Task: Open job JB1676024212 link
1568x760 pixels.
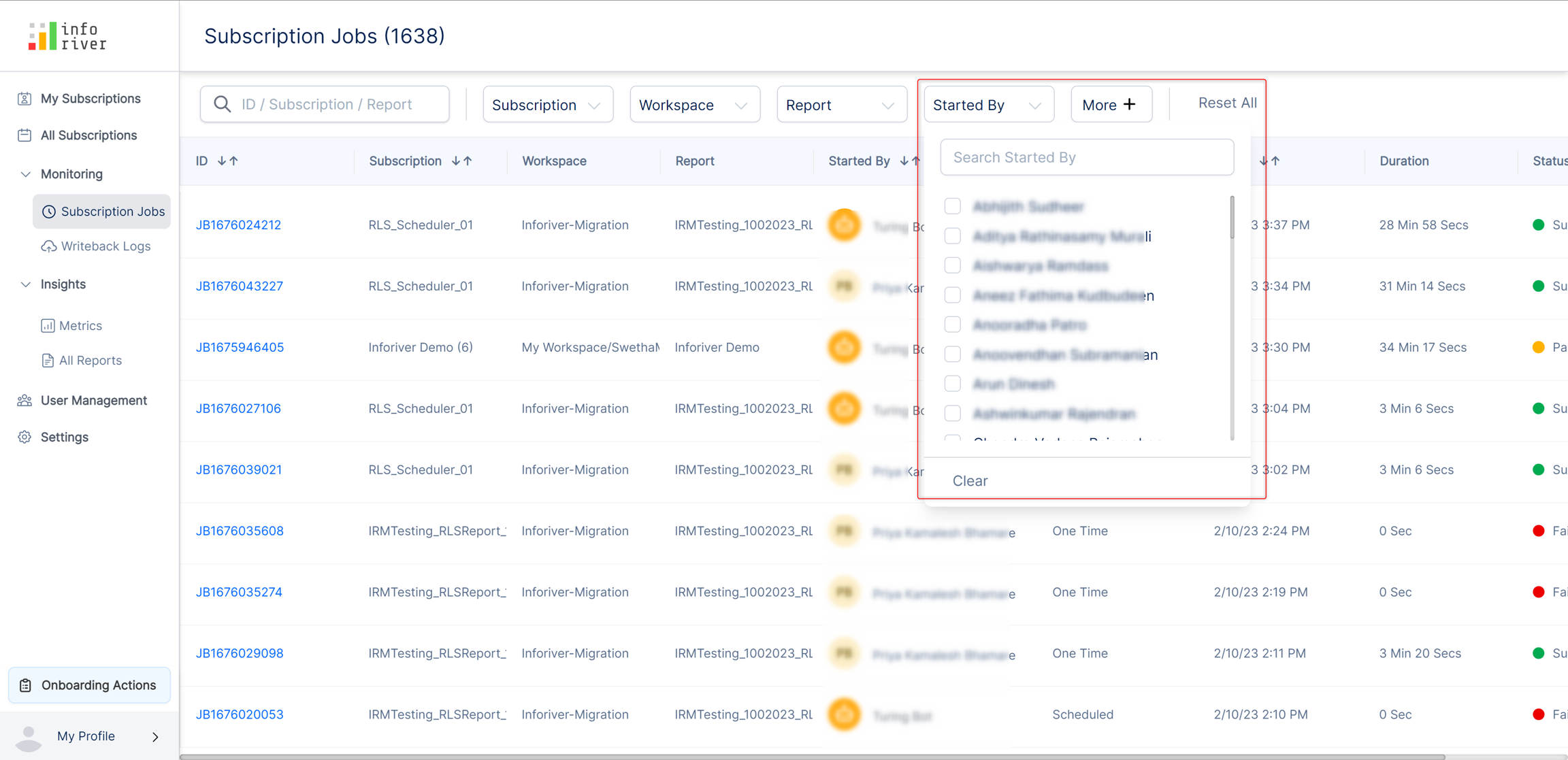Action: 238,225
